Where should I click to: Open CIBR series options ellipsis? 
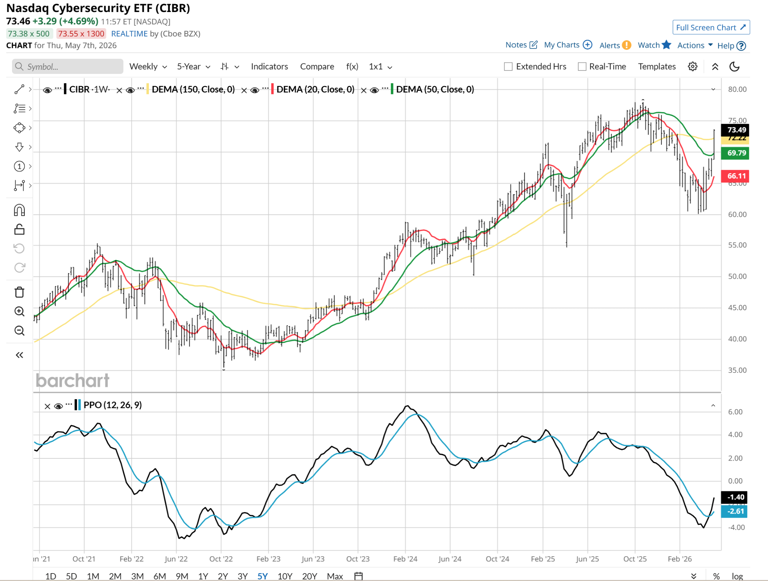pos(58,88)
